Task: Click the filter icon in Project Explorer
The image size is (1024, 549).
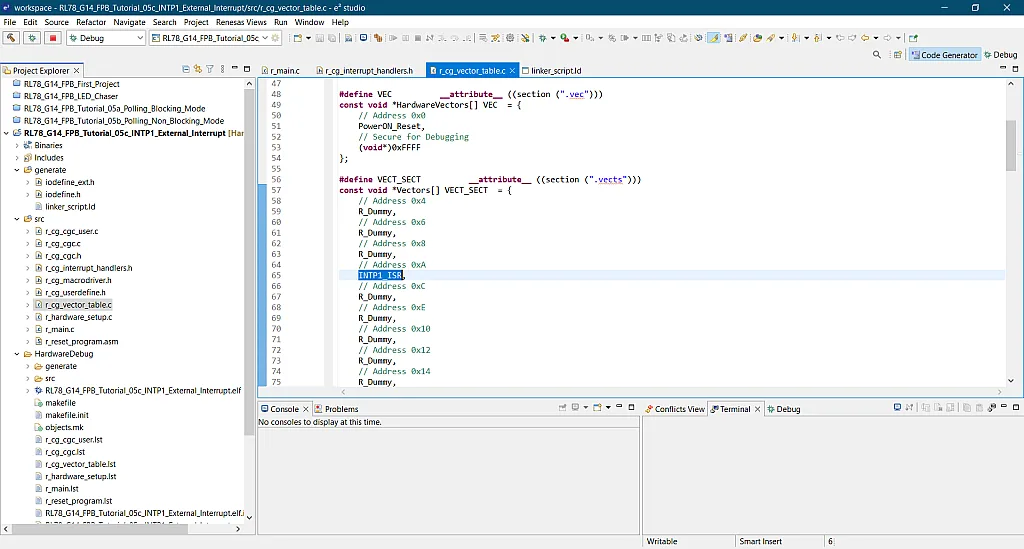Action: [209, 69]
